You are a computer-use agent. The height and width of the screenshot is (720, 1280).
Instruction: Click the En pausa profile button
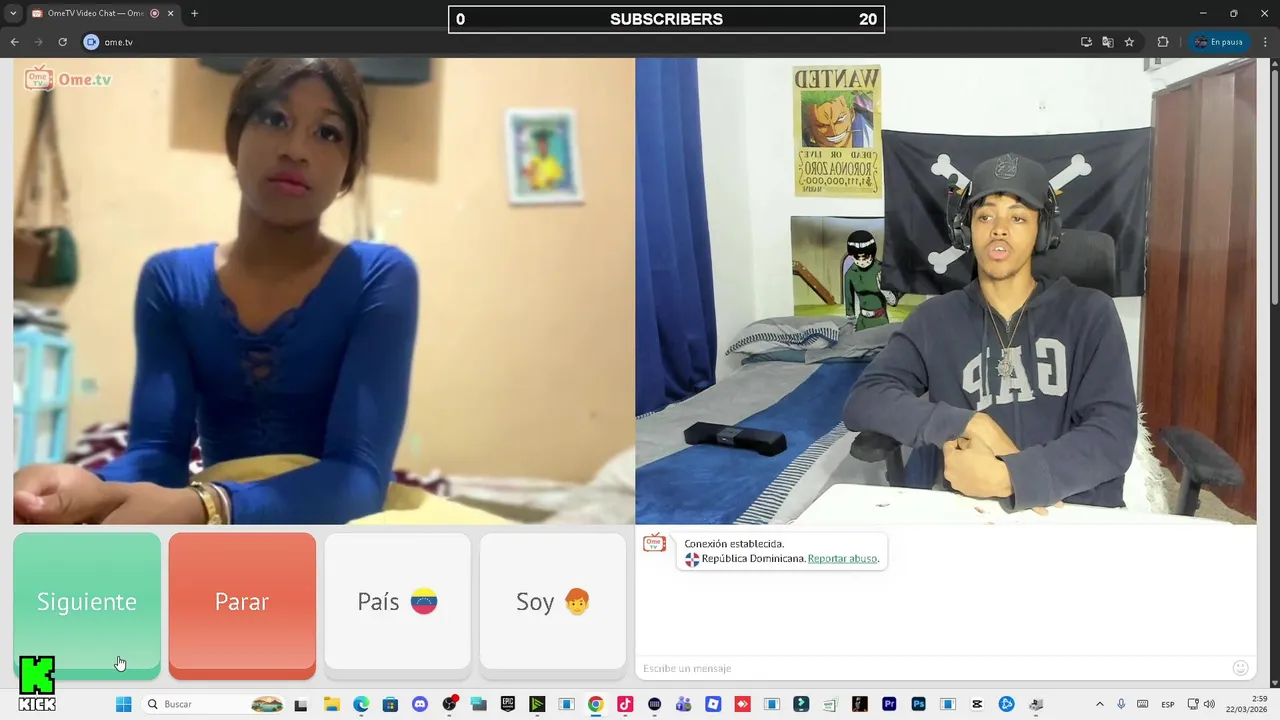1218,42
